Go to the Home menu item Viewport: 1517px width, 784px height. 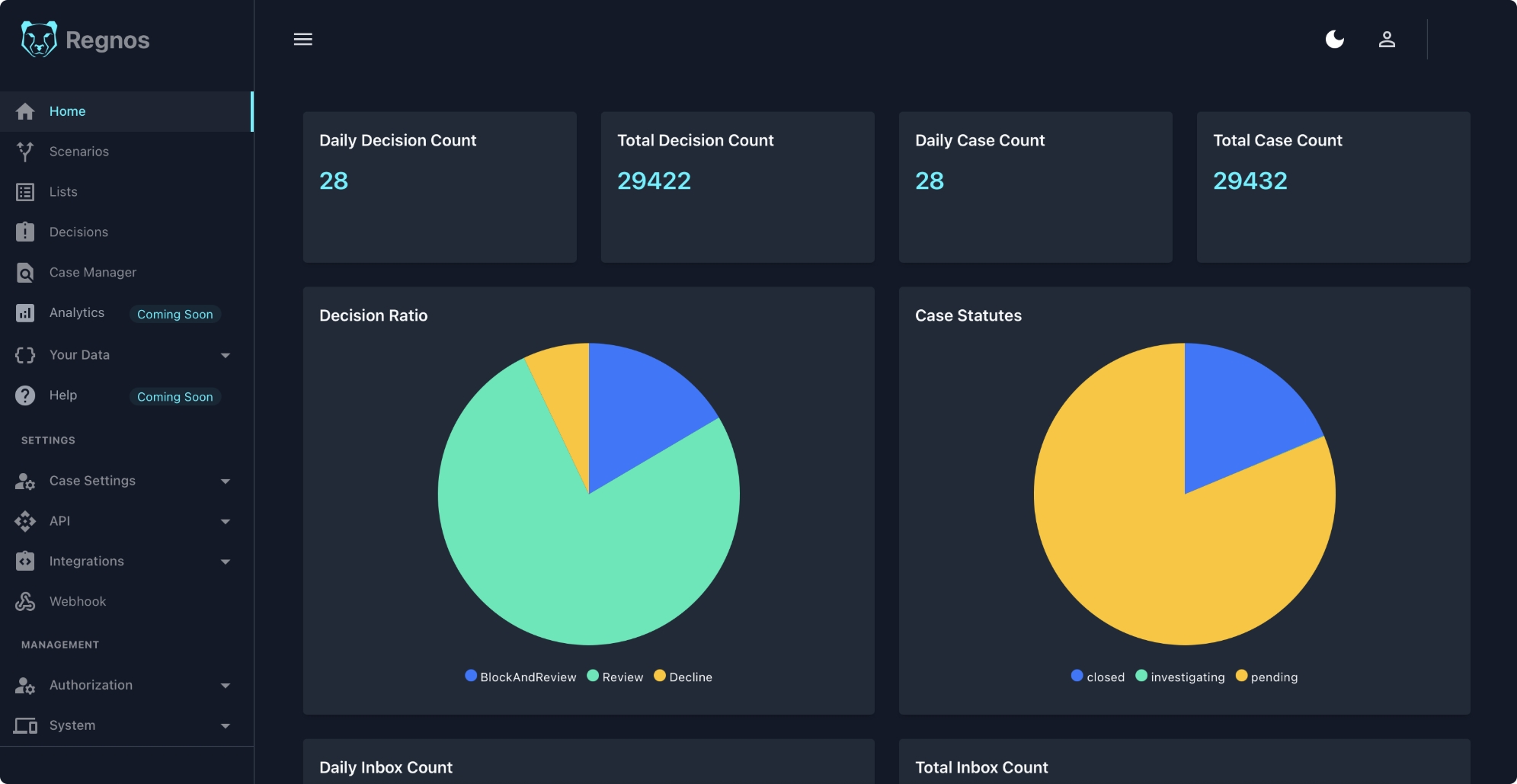click(x=68, y=111)
